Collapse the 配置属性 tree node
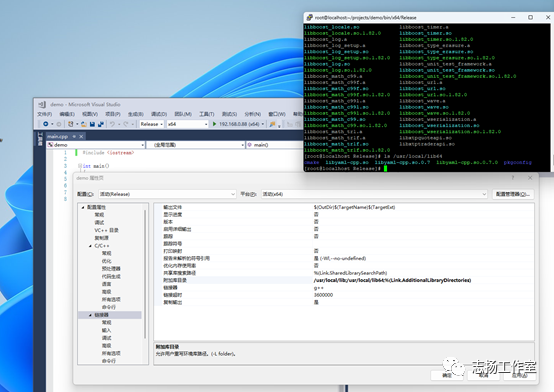 pos(83,207)
